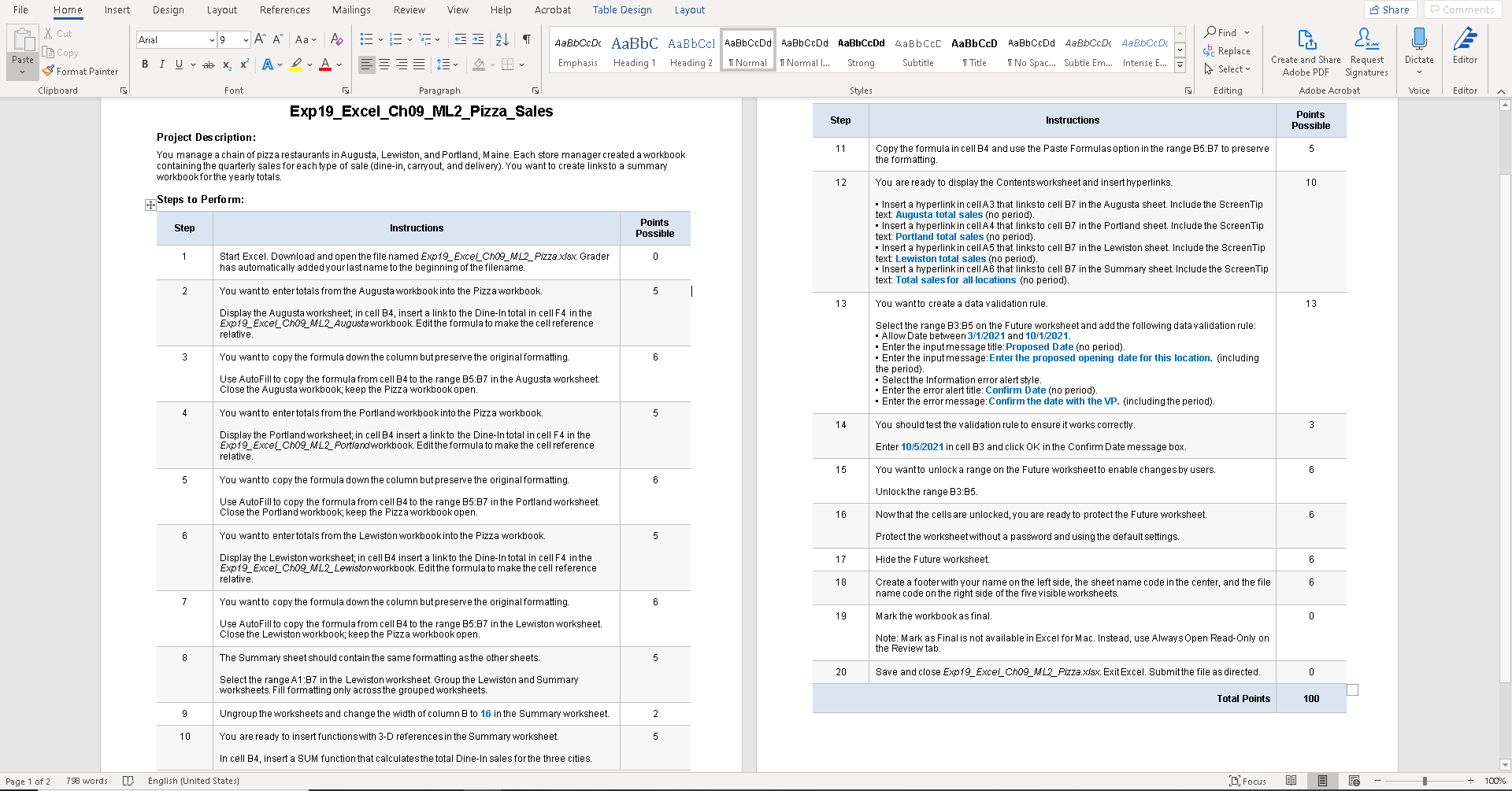Click the Comments button
Image resolution: width=1512 pixels, height=791 pixels.
point(1462,9)
